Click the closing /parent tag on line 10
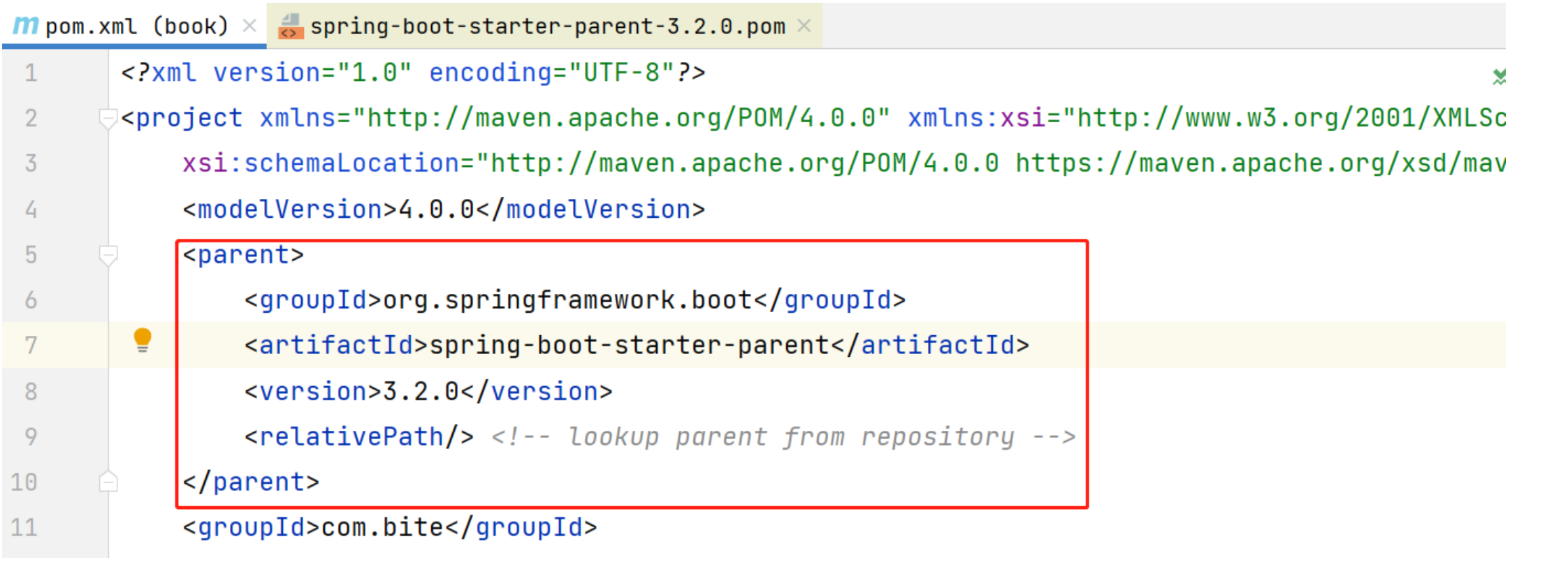This screenshot has width=1568, height=567. [251, 483]
